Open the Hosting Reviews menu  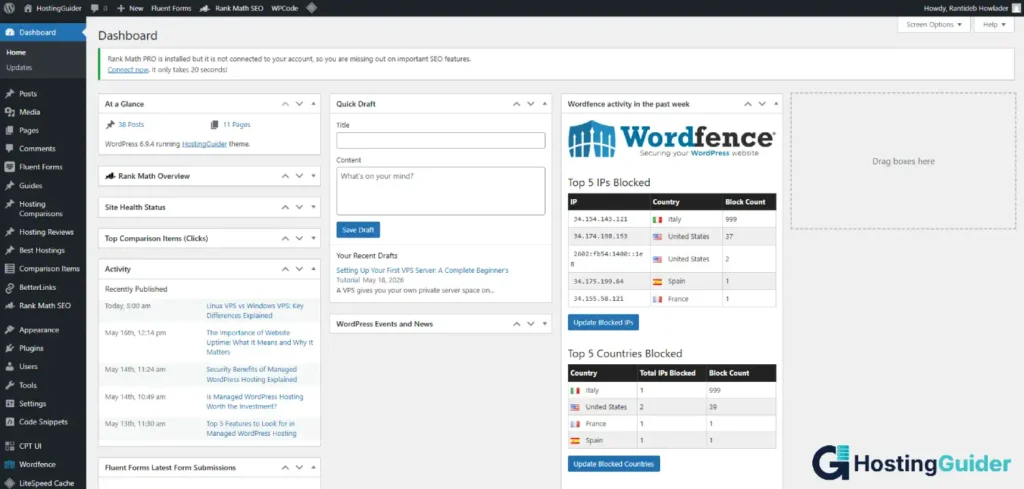point(46,232)
